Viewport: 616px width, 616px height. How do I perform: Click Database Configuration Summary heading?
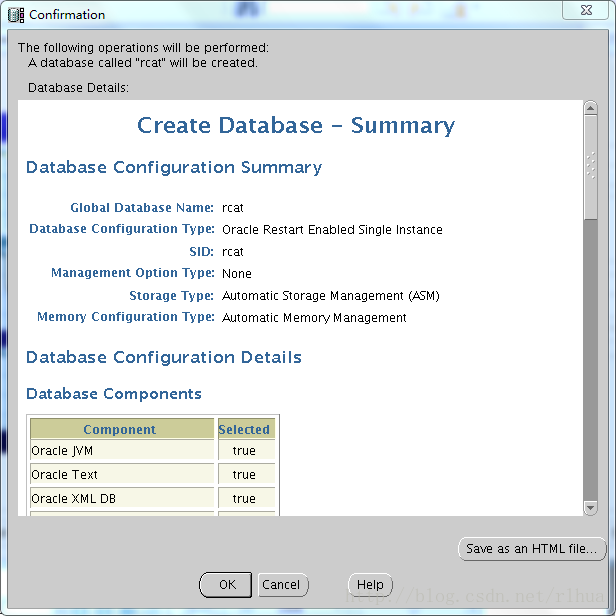(x=174, y=167)
